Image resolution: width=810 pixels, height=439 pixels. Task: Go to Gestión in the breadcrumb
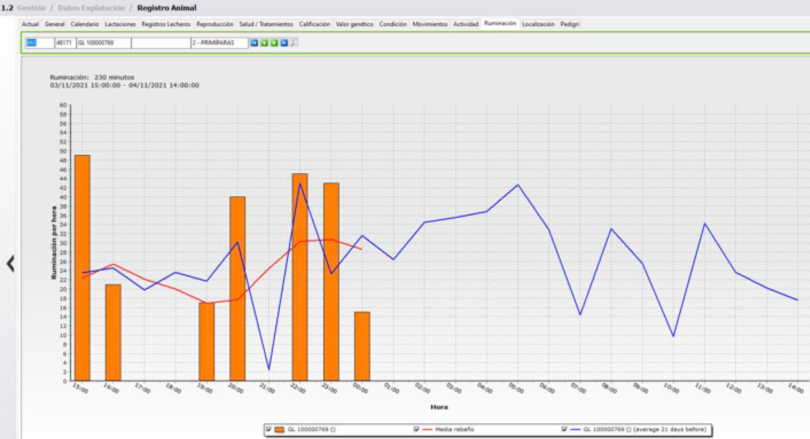point(30,7)
